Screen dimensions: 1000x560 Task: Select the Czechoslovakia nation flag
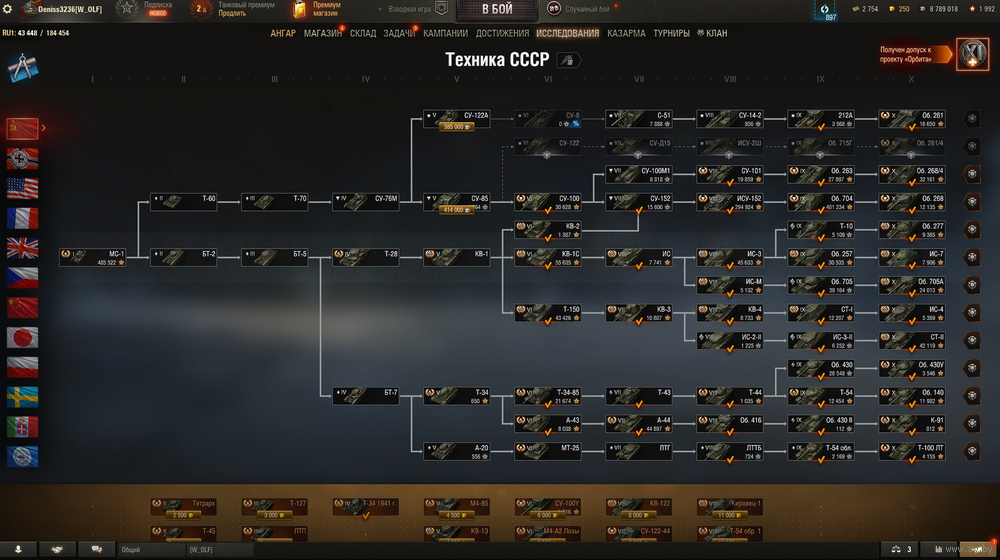click(22, 277)
